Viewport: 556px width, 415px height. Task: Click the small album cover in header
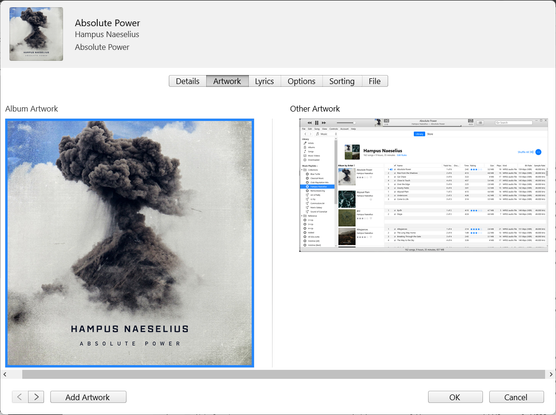(x=36, y=34)
